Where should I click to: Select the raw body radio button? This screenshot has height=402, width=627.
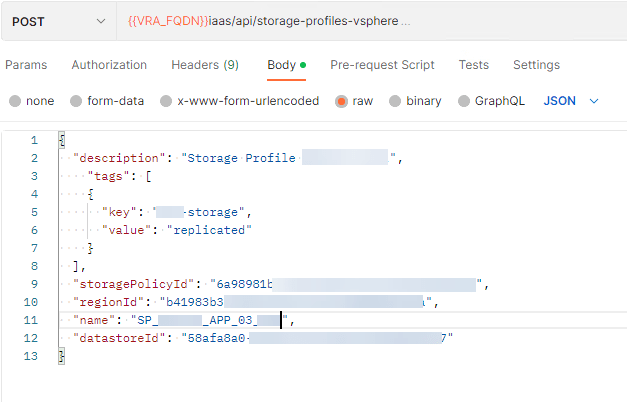(x=342, y=101)
